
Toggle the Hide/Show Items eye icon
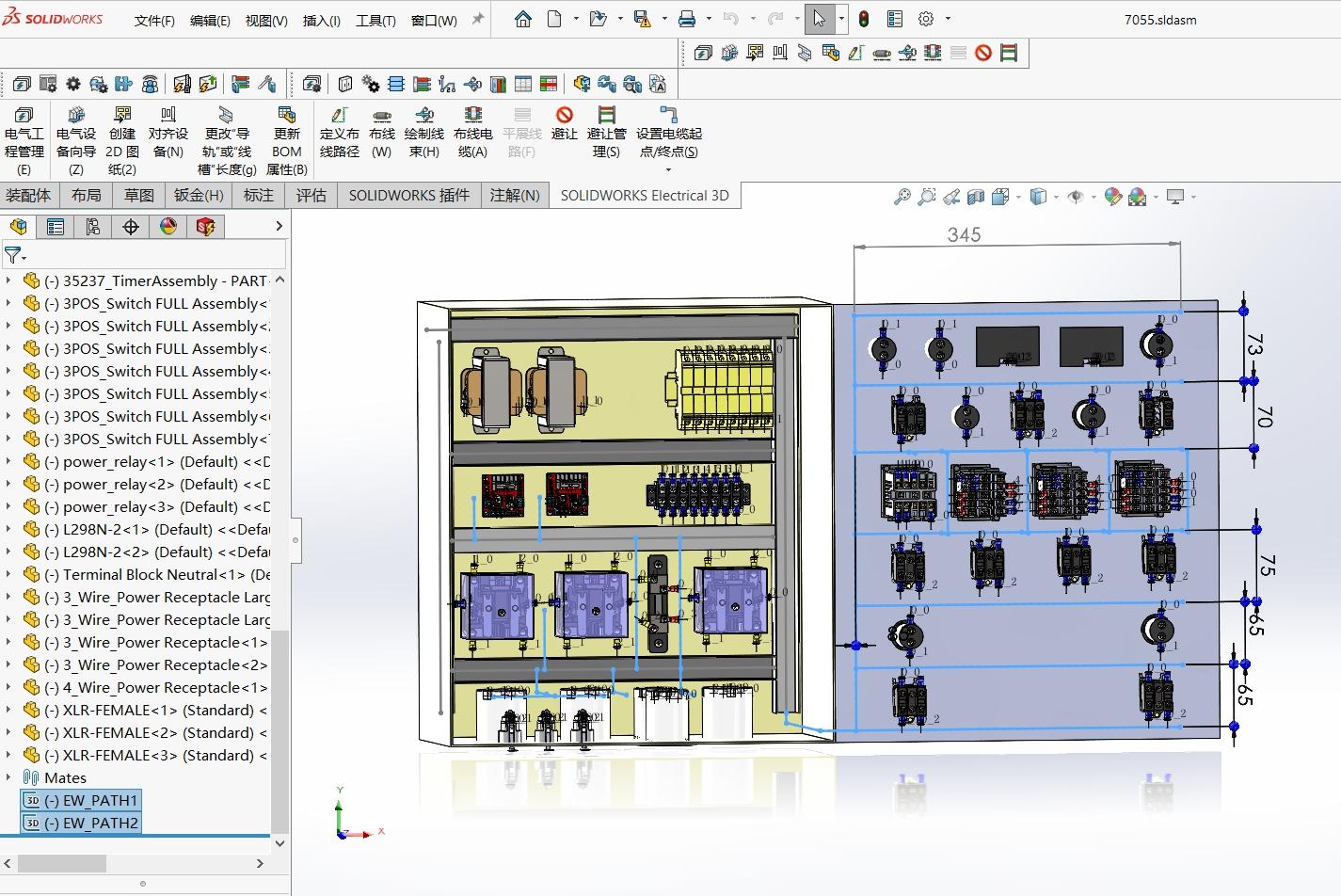(1075, 197)
